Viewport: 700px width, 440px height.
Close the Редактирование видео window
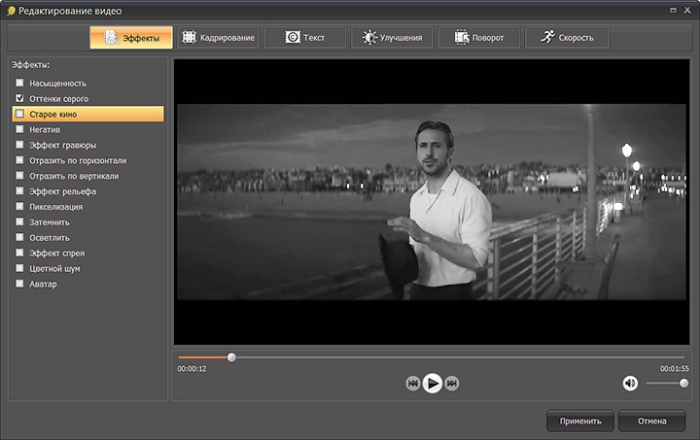point(687,10)
